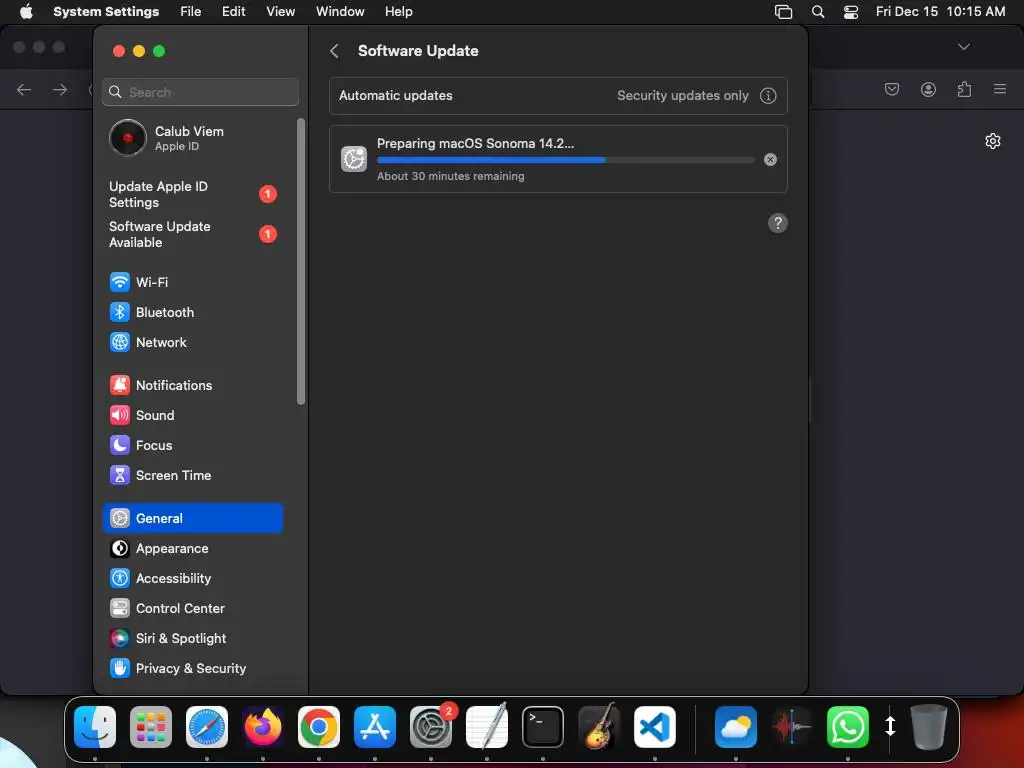Open the Window menu

pyautogui.click(x=340, y=12)
